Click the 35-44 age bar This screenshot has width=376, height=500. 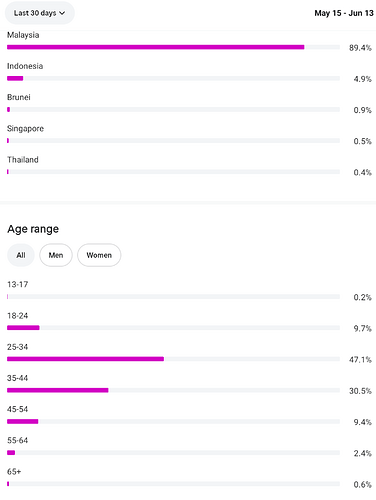click(x=173, y=390)
